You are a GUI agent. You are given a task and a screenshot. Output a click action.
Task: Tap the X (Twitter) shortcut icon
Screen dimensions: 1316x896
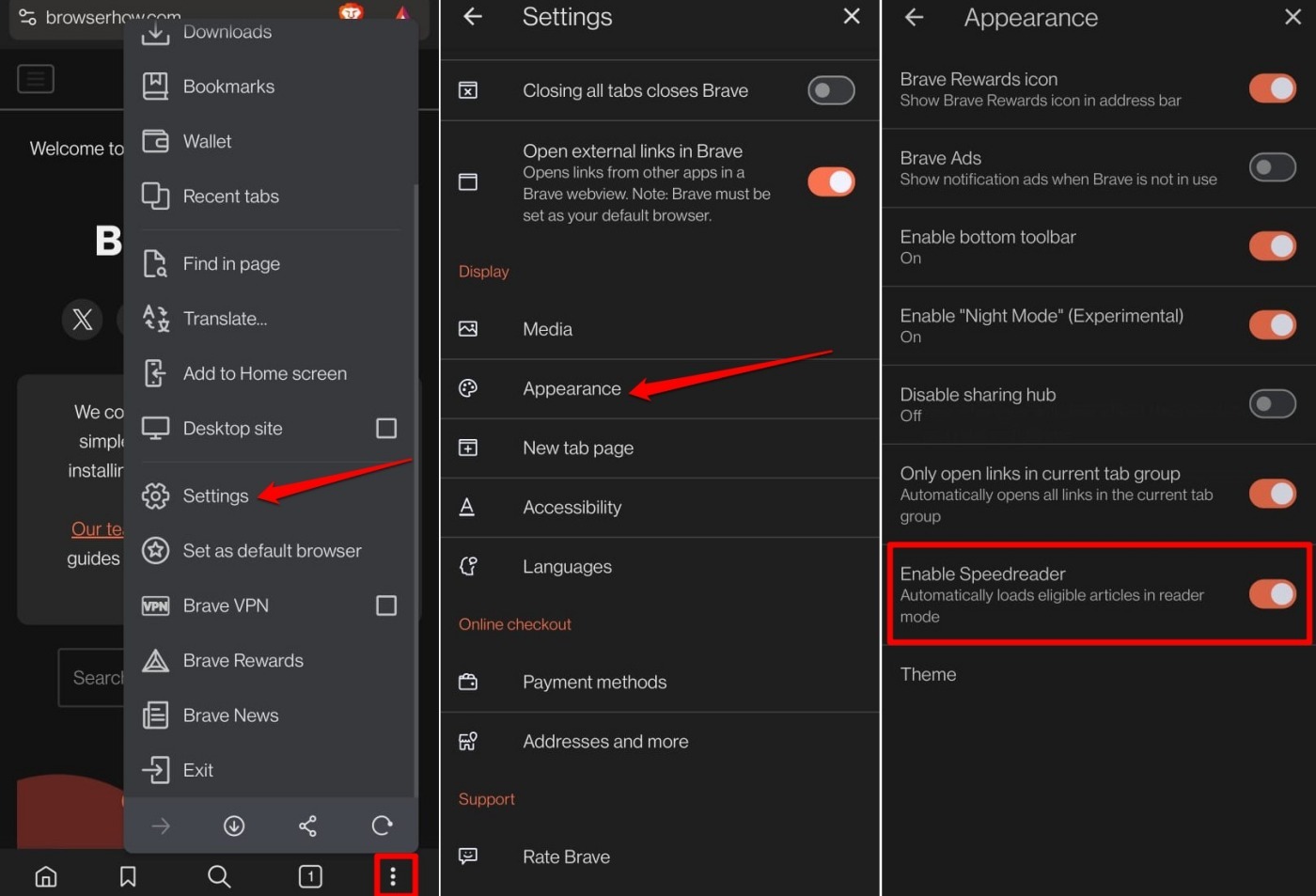point(82,319)
